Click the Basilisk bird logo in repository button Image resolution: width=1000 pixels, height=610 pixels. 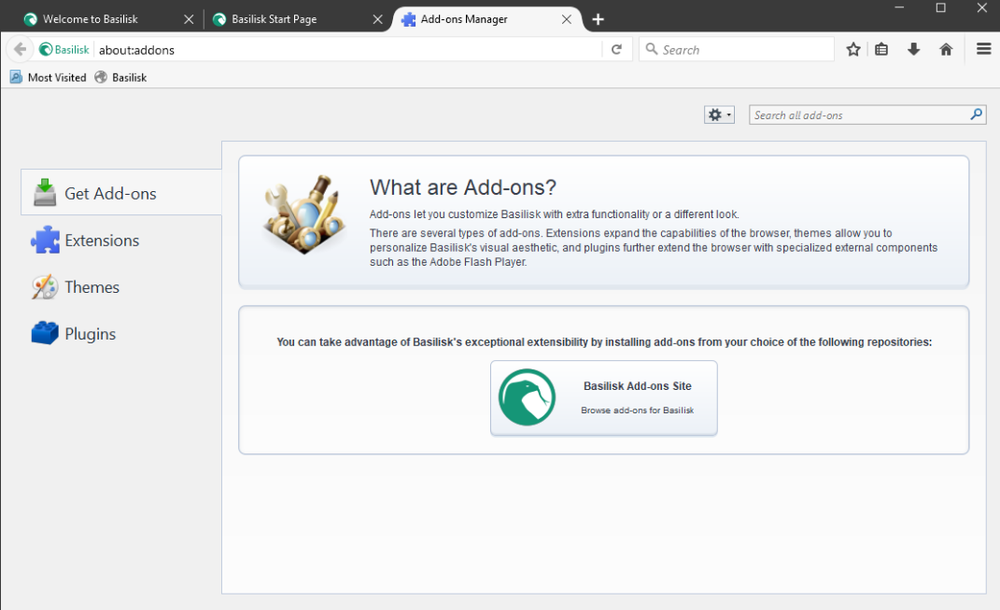click(x=527, y=397)
